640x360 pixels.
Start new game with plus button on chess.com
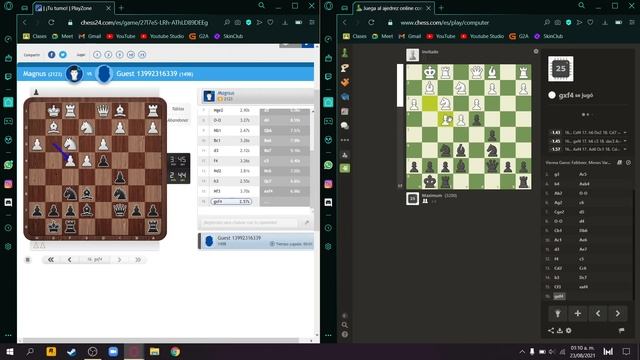(x=578, y=313)
